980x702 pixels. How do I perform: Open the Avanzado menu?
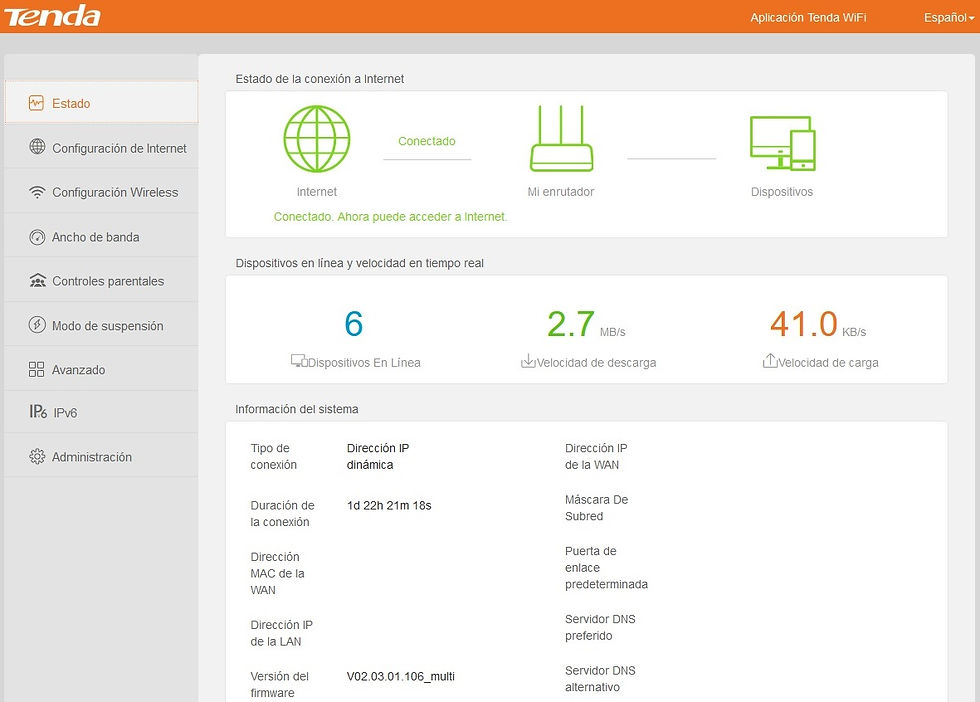[101, 369]
